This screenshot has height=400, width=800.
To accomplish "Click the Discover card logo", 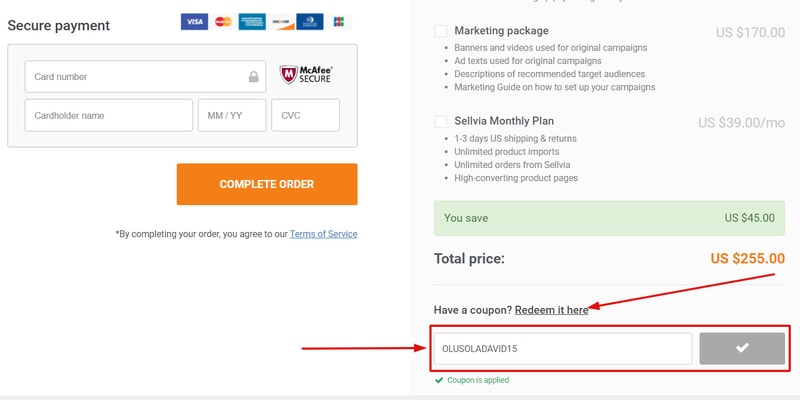I will point(281,22).
